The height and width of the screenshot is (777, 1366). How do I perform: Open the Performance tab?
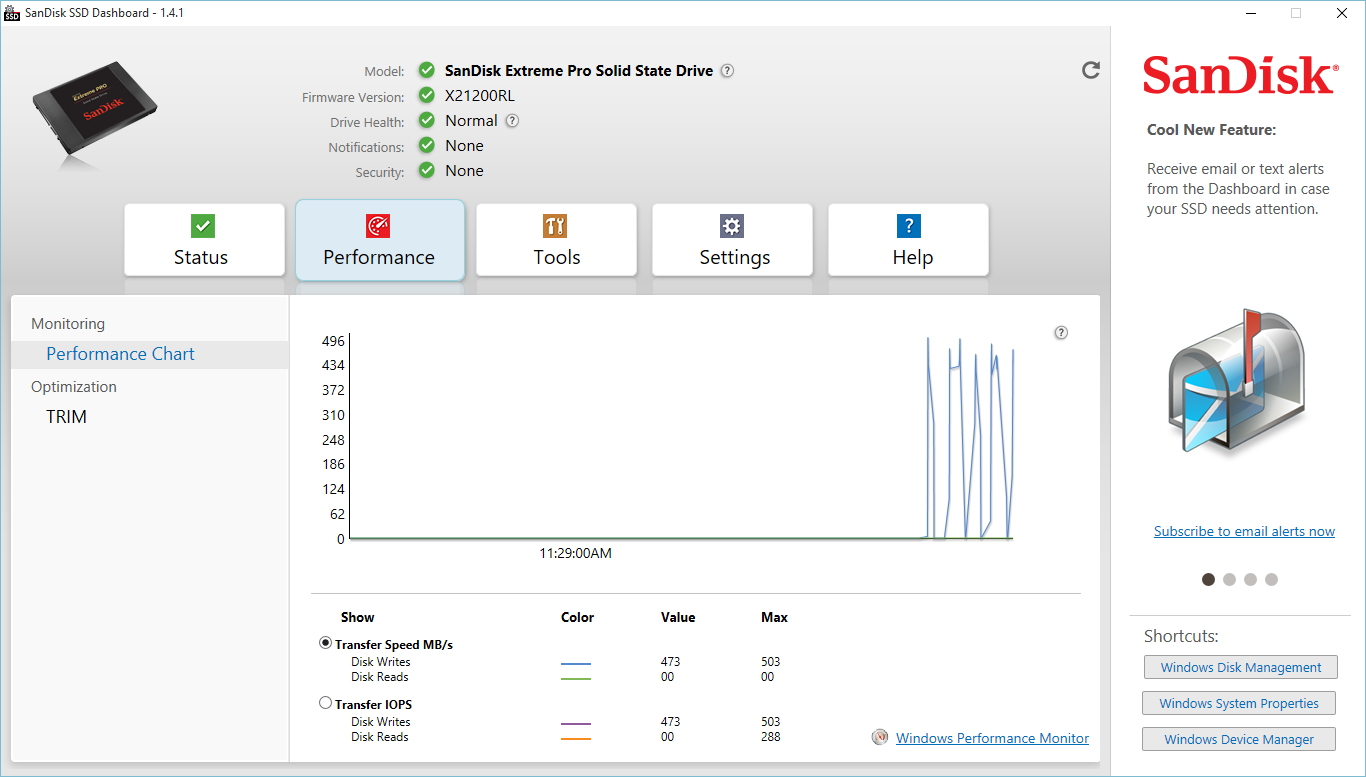380,240
